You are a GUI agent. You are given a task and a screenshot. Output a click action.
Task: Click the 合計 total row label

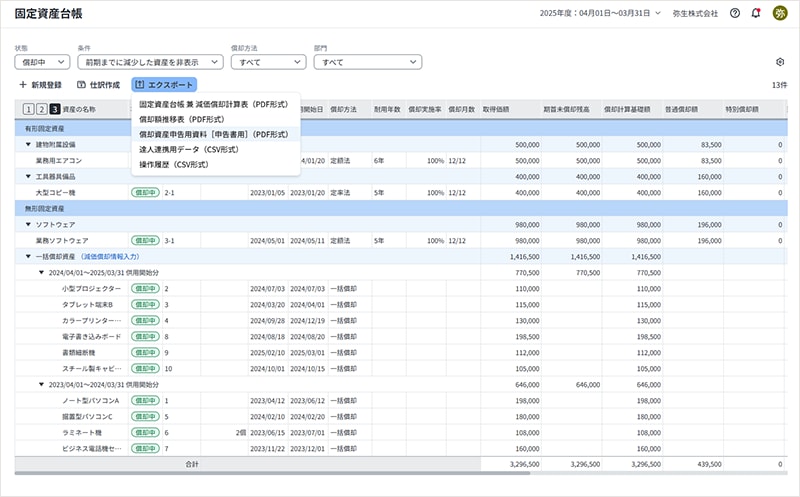click(x=192, y=464)
